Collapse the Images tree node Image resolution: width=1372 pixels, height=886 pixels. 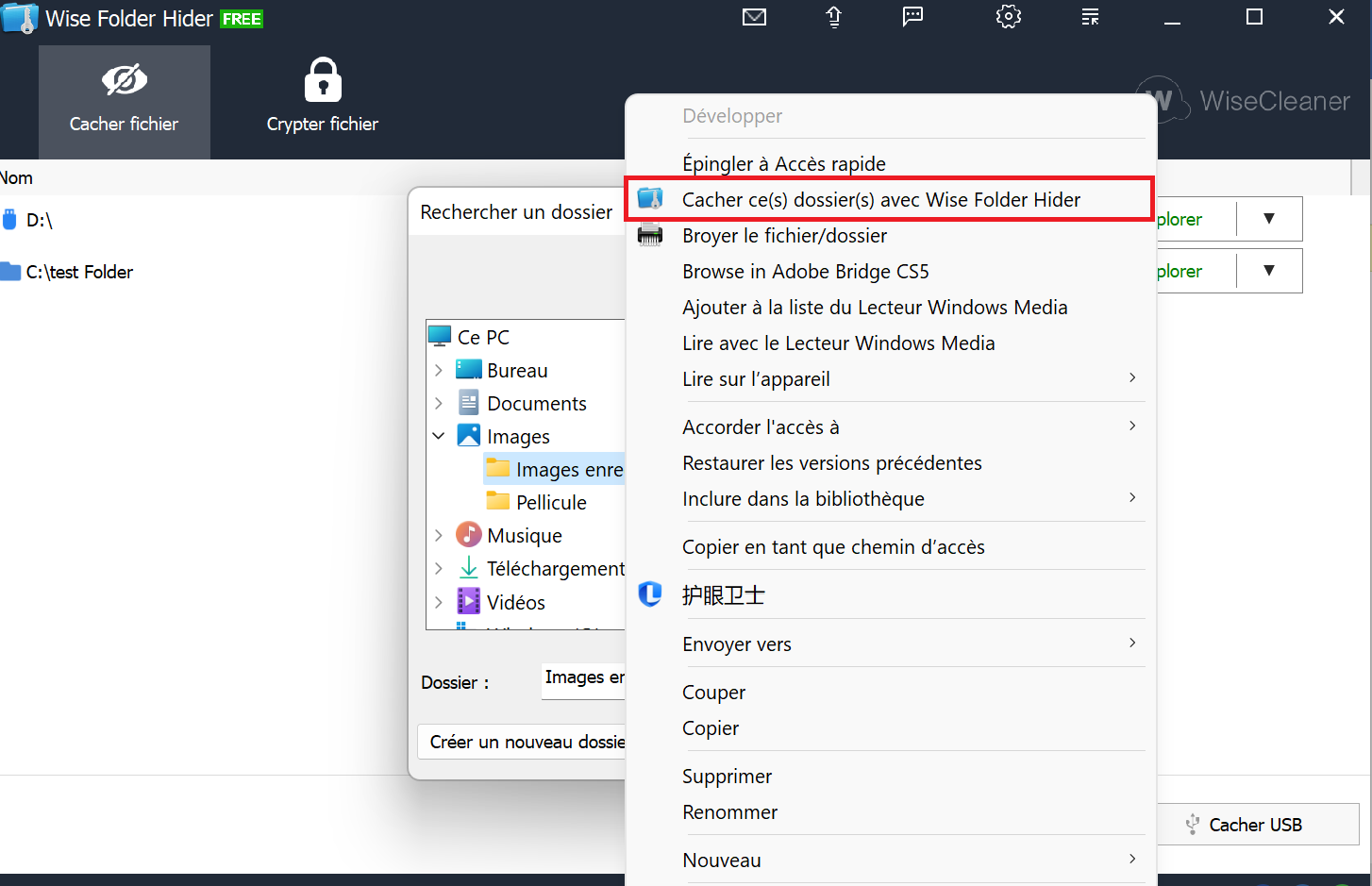click(x=439, y=437)
